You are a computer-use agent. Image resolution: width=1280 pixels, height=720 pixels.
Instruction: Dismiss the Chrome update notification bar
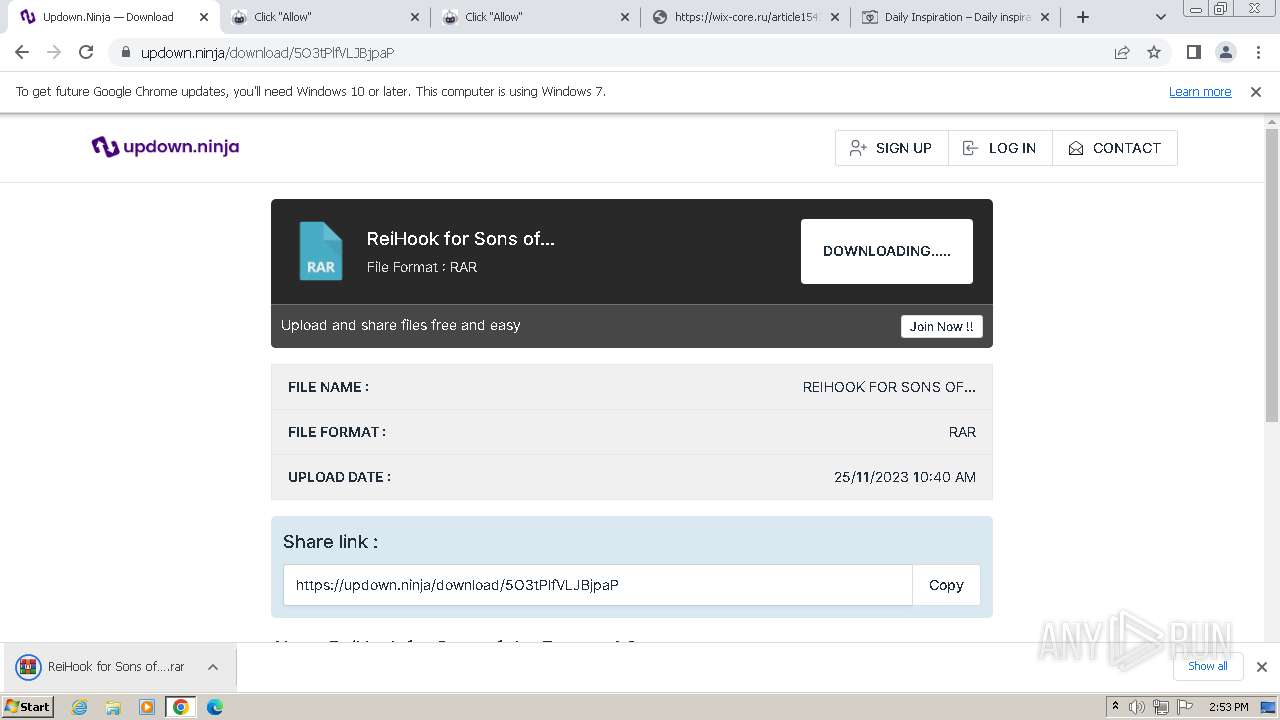(x=1256, y=91)
